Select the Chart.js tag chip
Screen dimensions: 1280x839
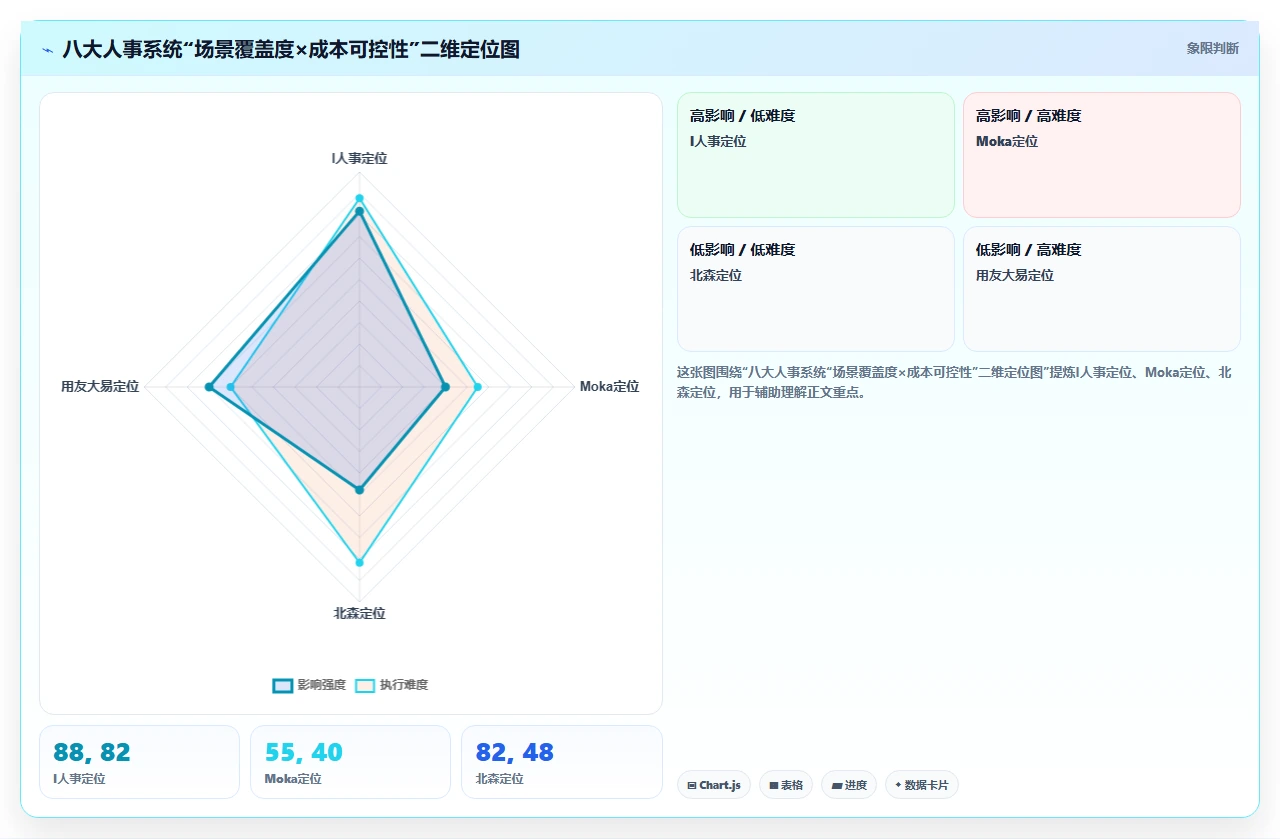(714, 785)
